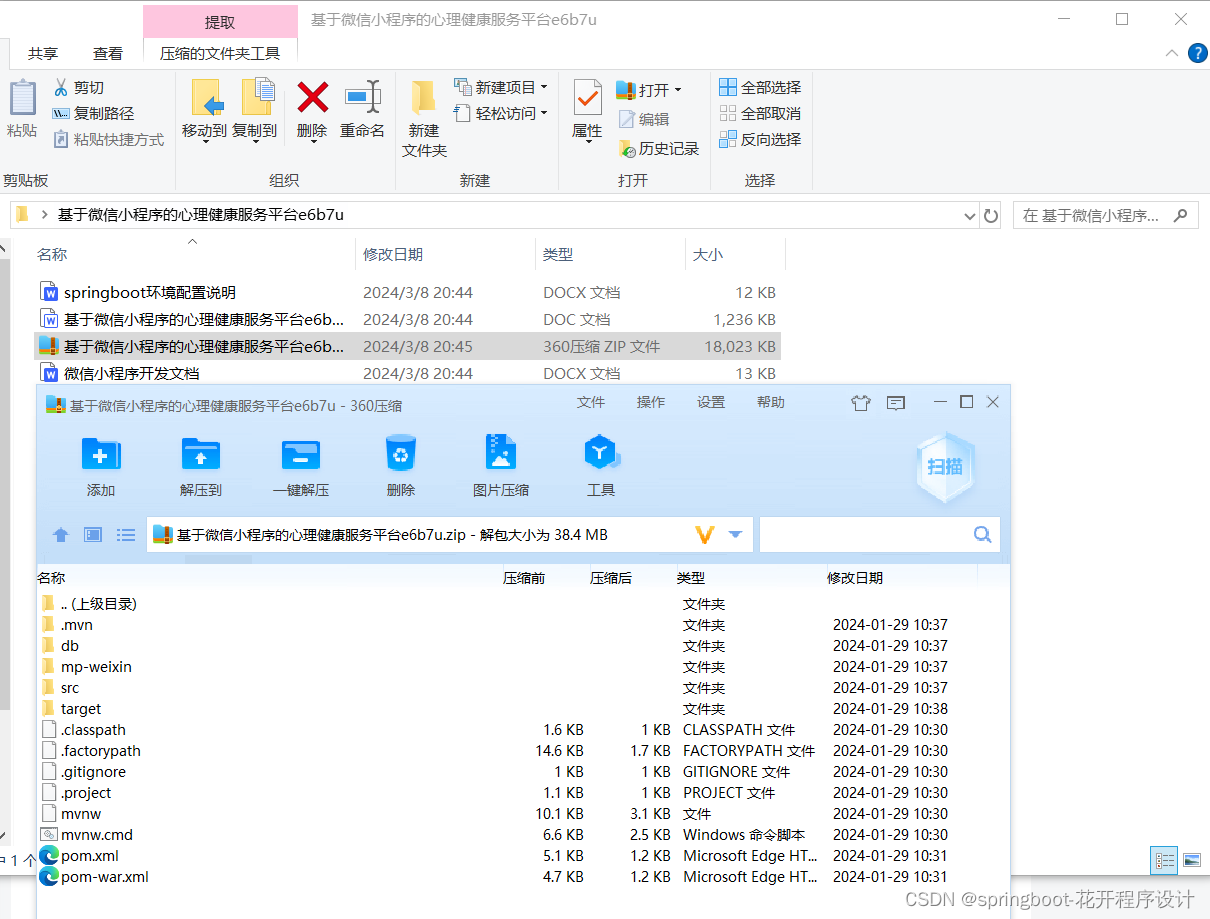The height and width of the screenshot is (919, 1210).
Task: Toggle the large icons view at bottom-right corner
Action: 1191,860
